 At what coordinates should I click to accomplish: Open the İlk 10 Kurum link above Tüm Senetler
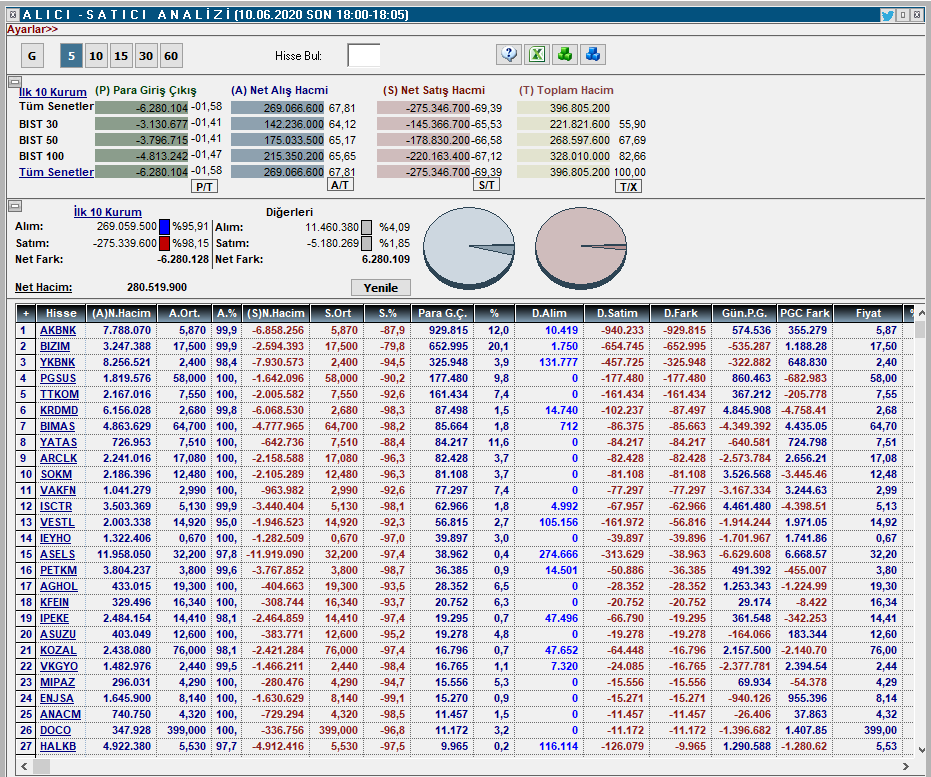(x=52, y=91)
